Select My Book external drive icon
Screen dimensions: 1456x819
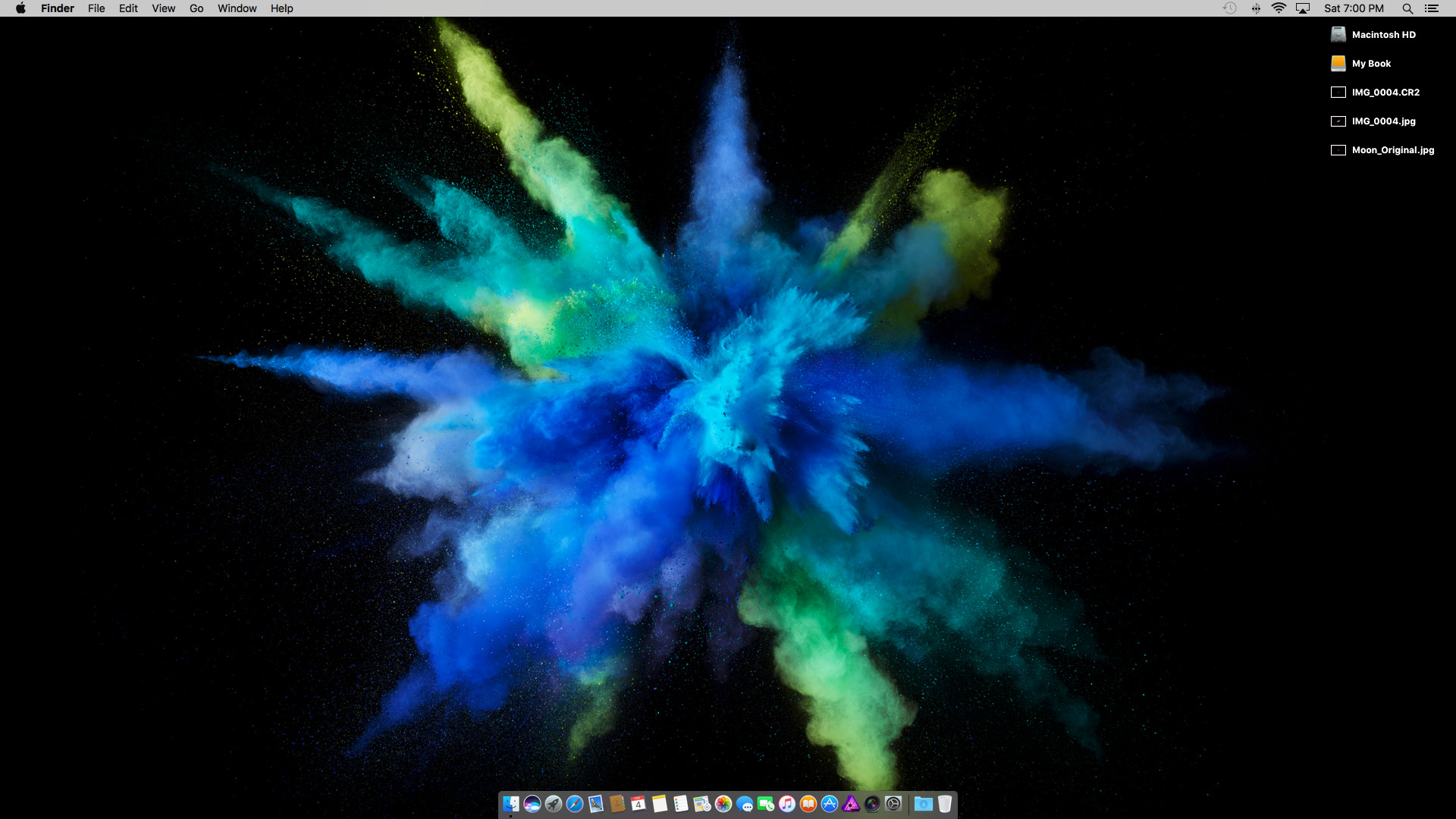click(1338, 63)
